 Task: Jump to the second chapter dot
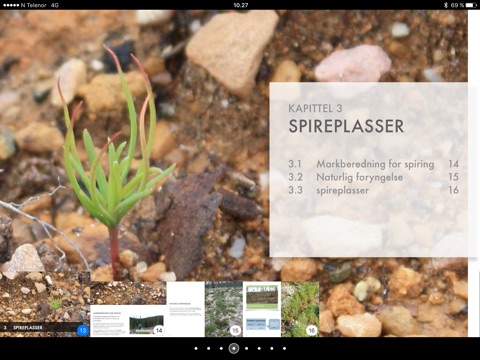tap(209, 349)
